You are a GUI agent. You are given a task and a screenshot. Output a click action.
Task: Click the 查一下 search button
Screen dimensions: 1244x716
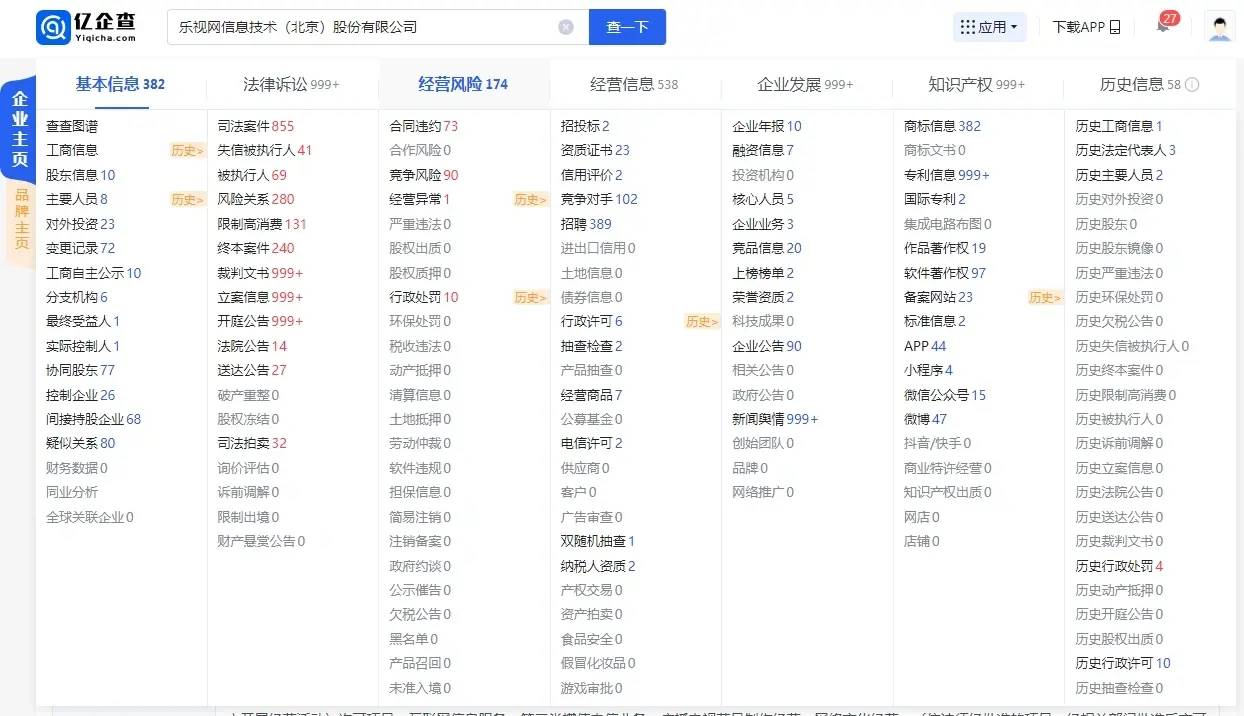627,27
